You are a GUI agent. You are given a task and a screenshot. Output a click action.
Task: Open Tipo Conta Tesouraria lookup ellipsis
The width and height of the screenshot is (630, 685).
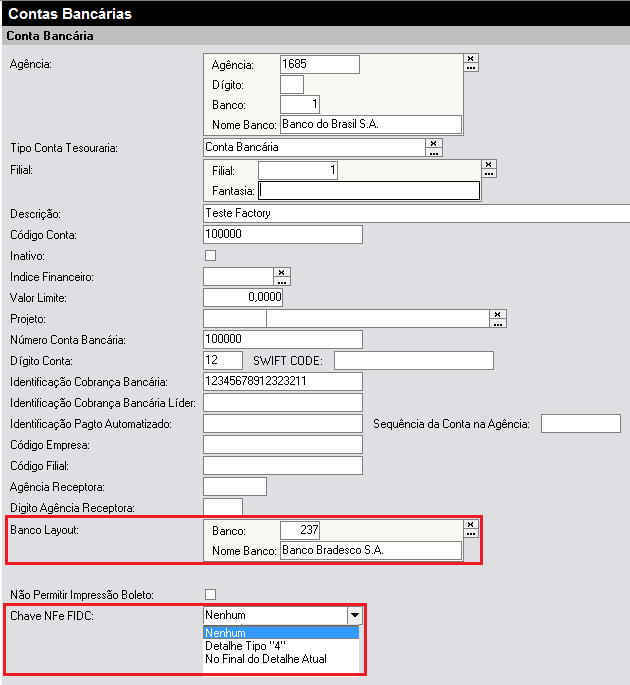(433, 152)
